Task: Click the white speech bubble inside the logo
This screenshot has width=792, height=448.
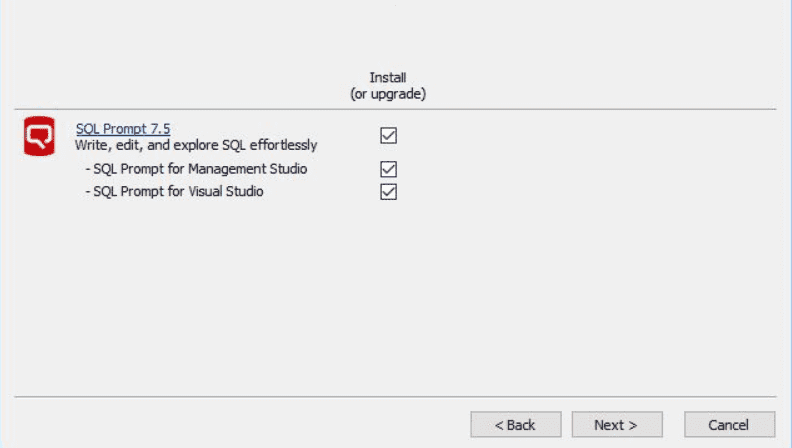Action: click(39, 135)
